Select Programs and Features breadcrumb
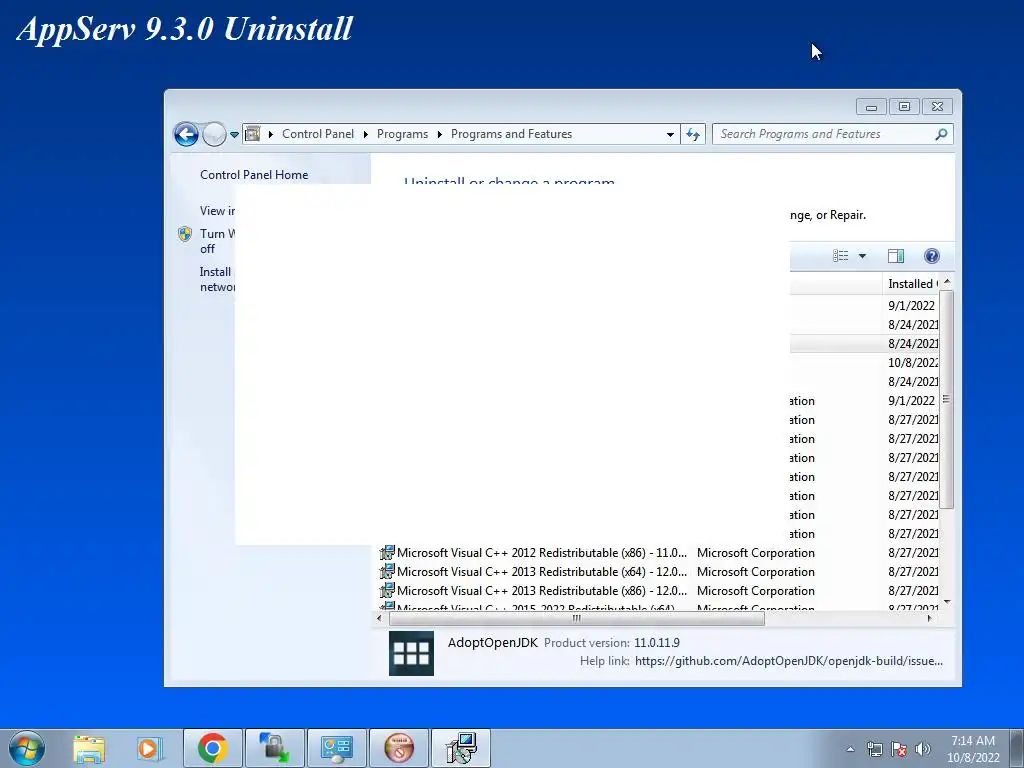The width and height of the screenshot is (1024, 768). tap(511, 134)
